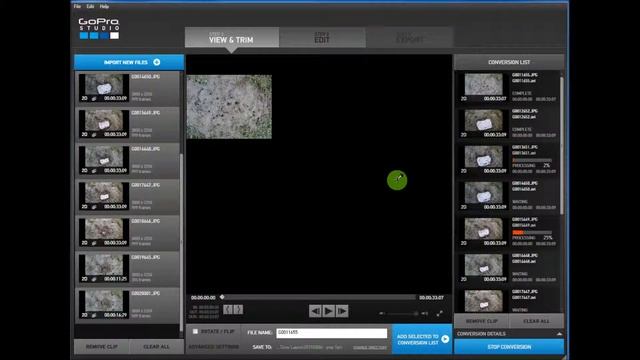Collapse the Conversion Details panel arrow
640x360 pixels.
pyautogui.click(x=559, y=334)
